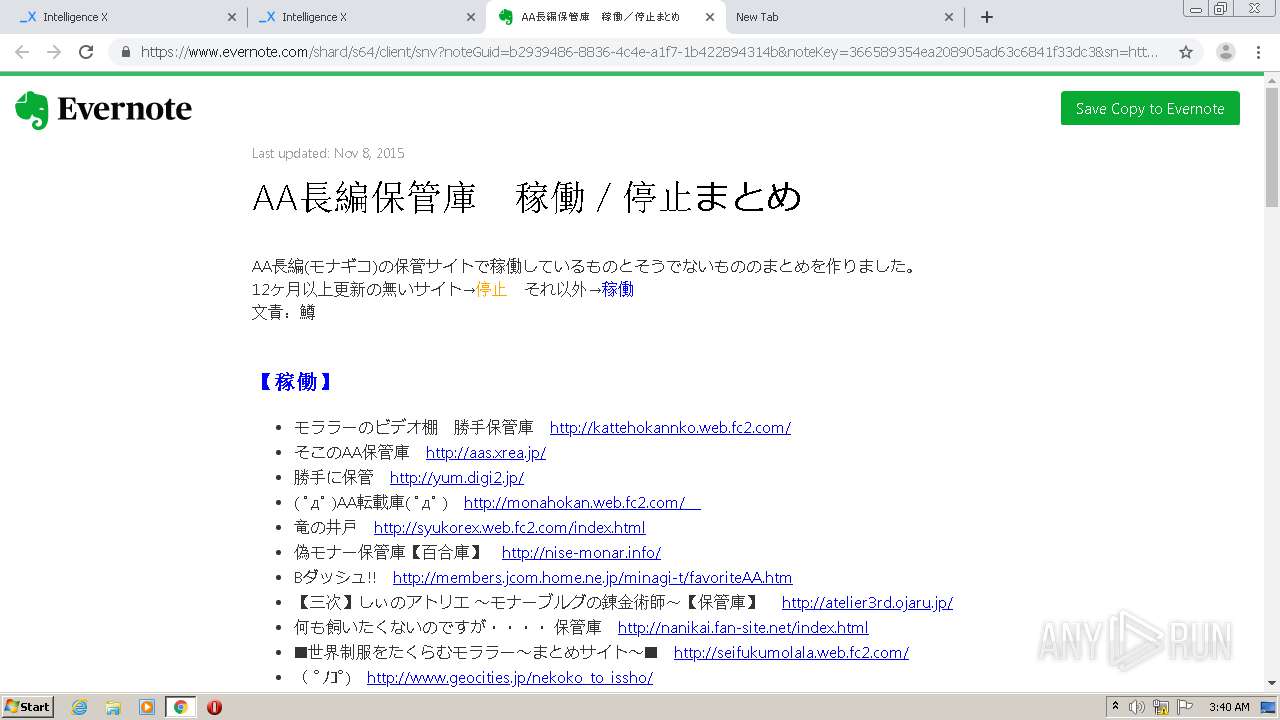
Task: Click the blue 稼働 word in the legend
Action: click(x=617, y=290)
